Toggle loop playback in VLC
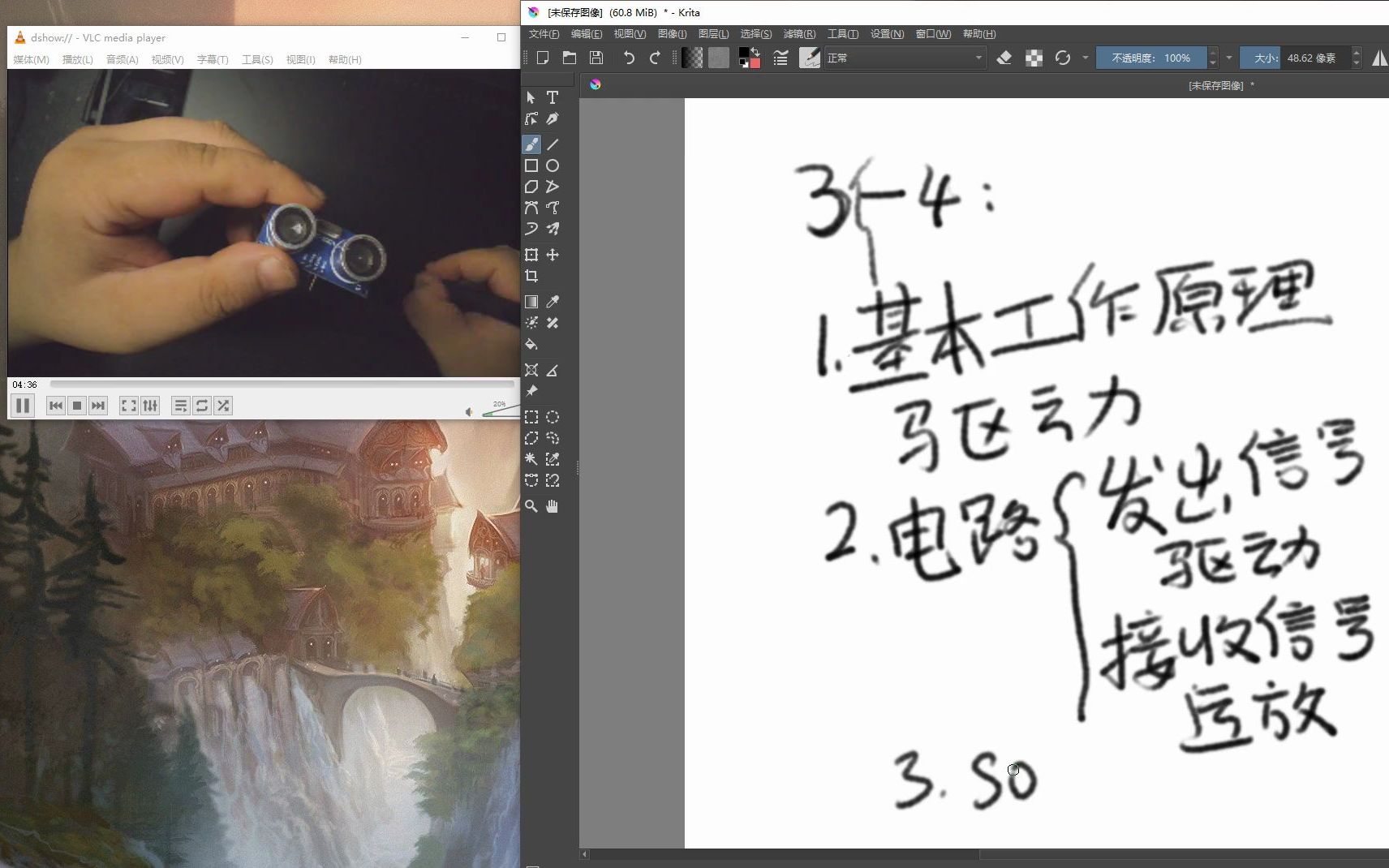 pos(202,406)
